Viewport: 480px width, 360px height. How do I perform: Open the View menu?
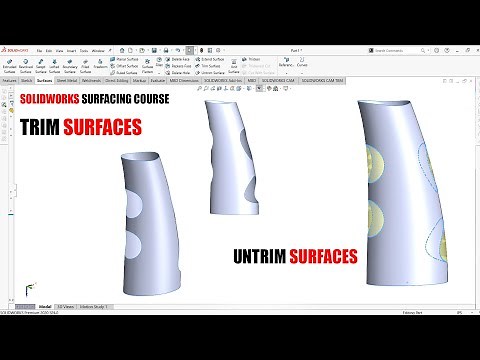[x=59, y=51]
